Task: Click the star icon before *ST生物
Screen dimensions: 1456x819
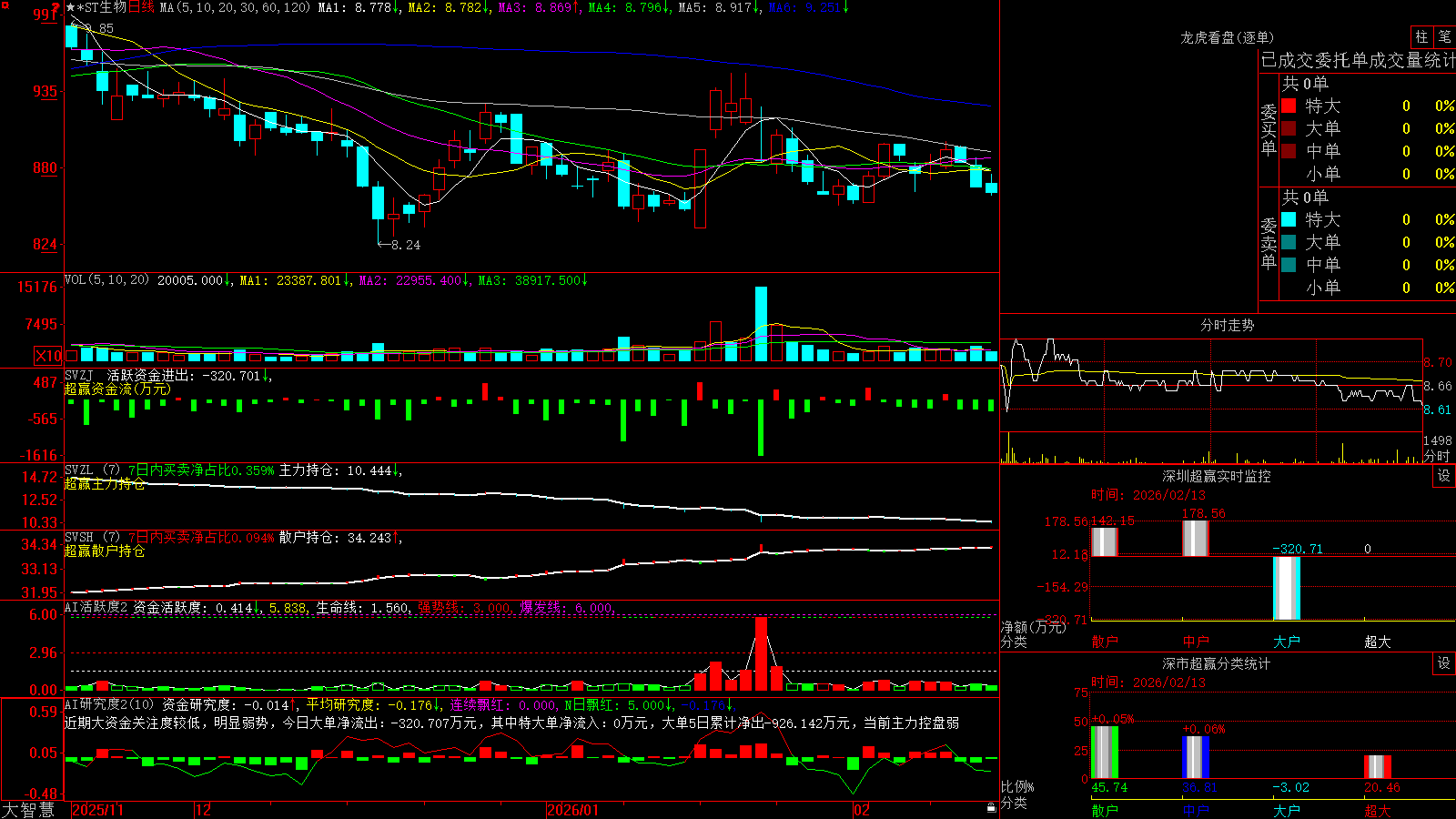Action: (x=71, y=8)
